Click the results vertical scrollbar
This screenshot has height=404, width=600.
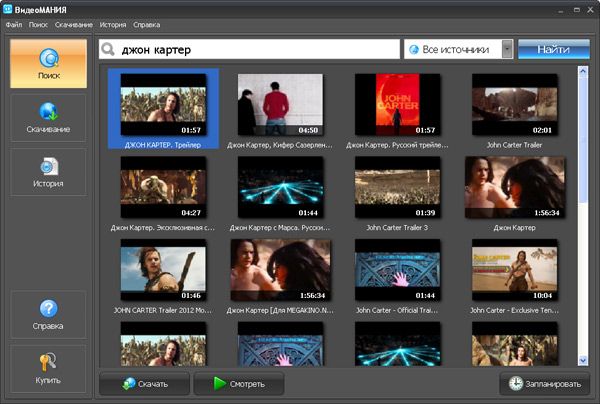pos(583,200)
